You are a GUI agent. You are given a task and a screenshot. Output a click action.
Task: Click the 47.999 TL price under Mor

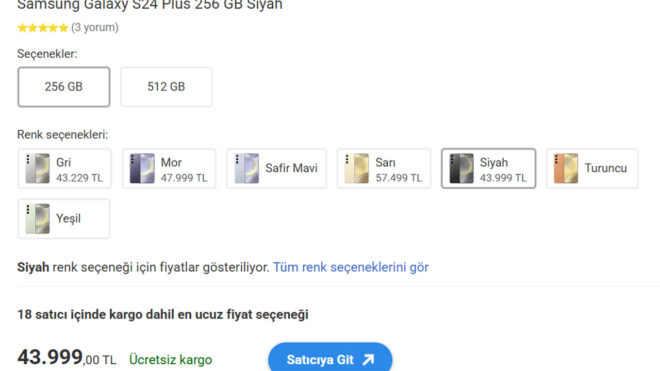[x=184, y=178]
